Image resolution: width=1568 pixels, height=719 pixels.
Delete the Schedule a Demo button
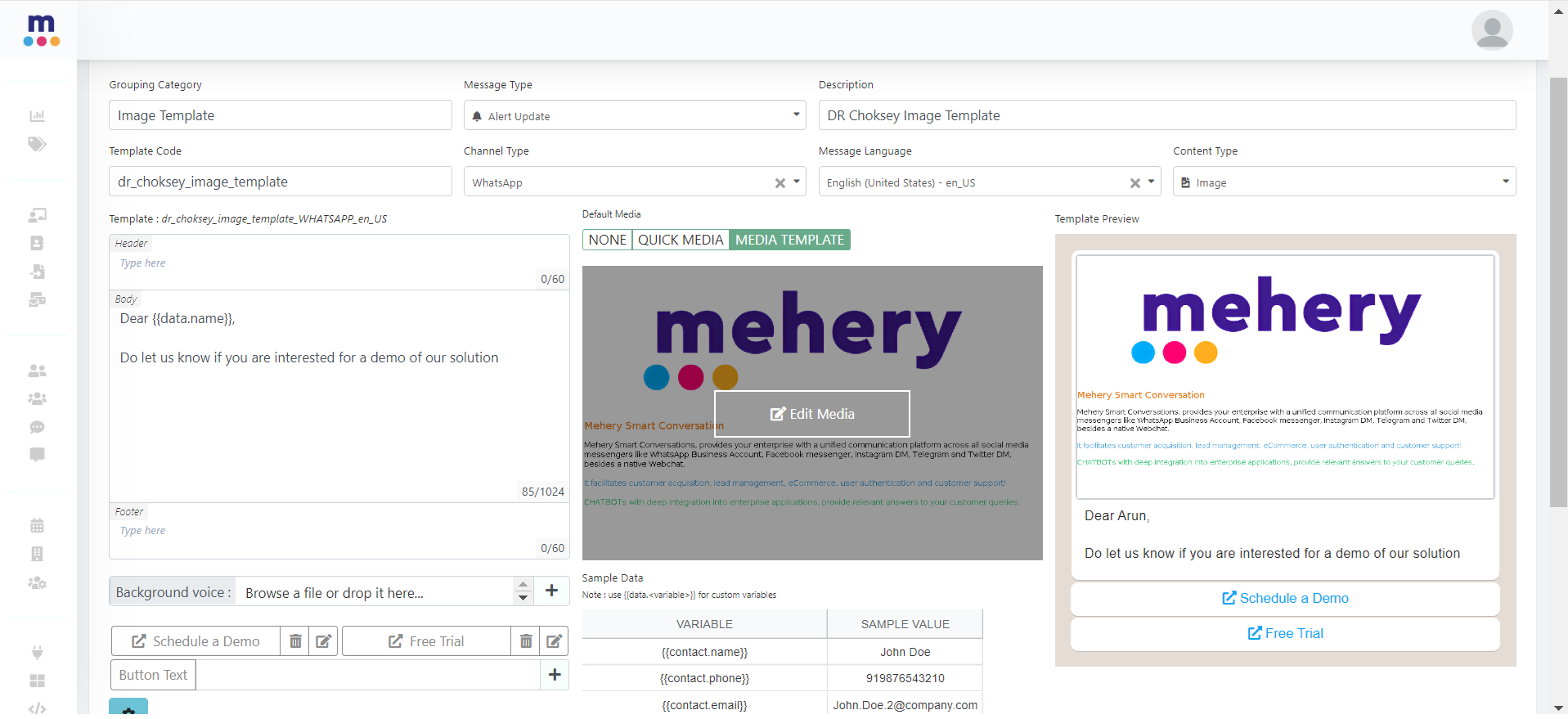pos(295,641)
